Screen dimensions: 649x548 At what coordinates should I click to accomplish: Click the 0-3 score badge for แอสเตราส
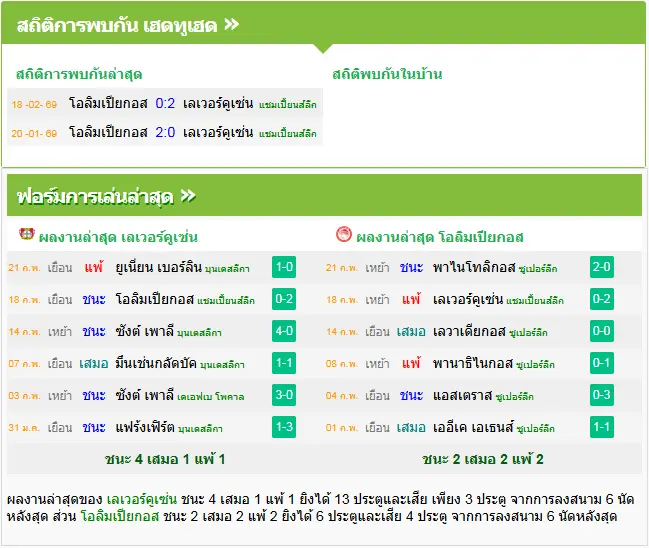click(602, 395)
